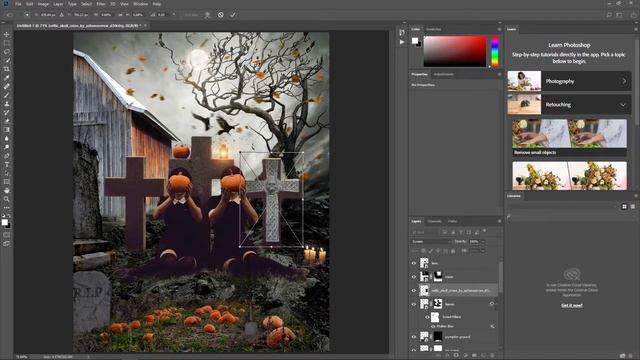The width and height of the screenshot is (640, 360).
Task: Open the Remove small objects tutorial
Action: click(569, 138)
